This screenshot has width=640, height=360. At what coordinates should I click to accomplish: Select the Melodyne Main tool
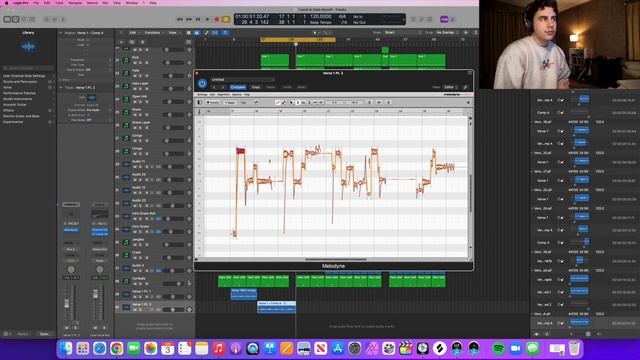click(291, 102)
